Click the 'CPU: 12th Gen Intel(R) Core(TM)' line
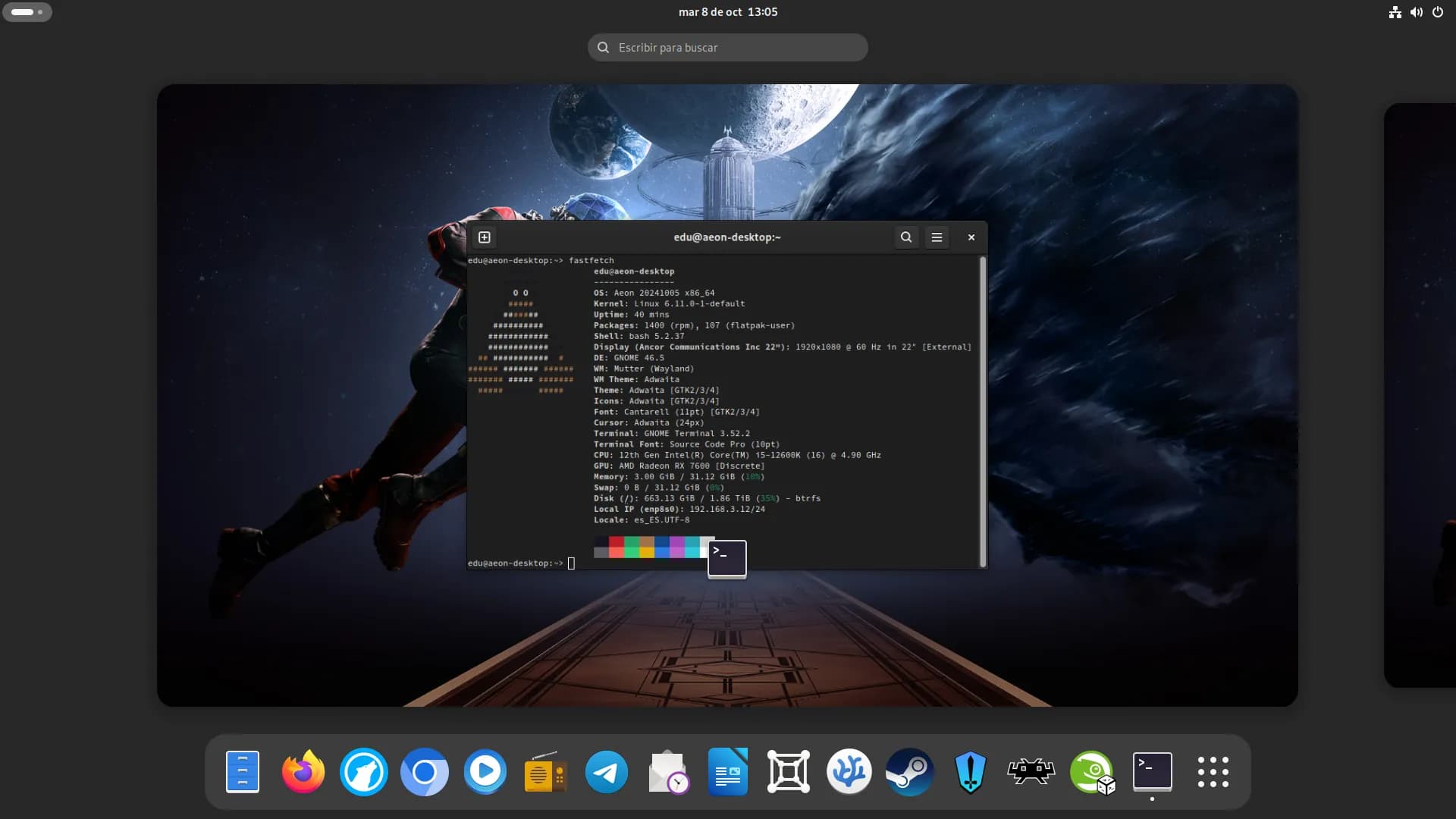 point(737,455)
